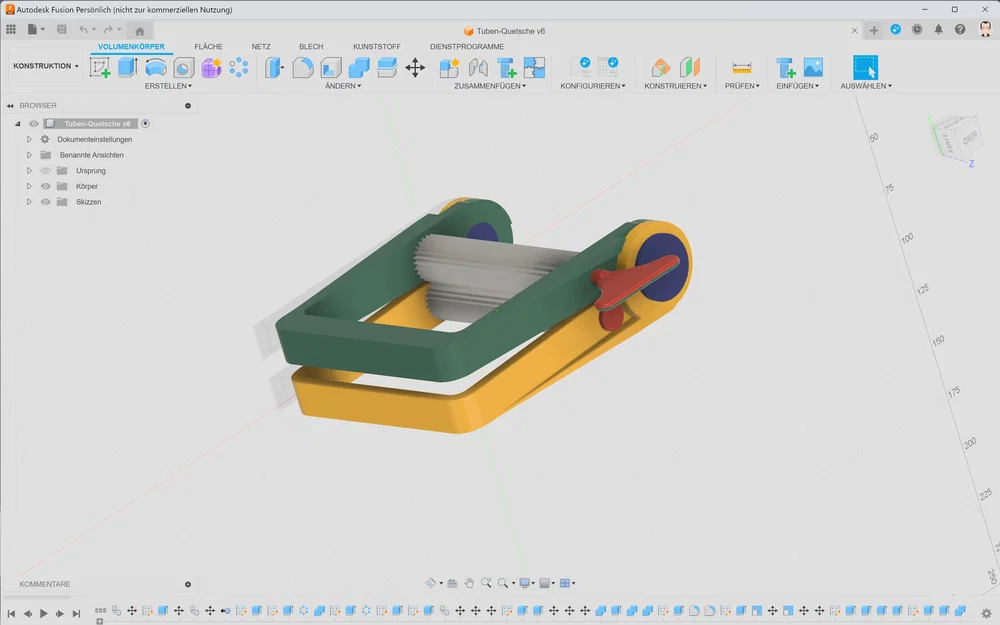Expand the Benannte Ansichten node

point(29,155)
